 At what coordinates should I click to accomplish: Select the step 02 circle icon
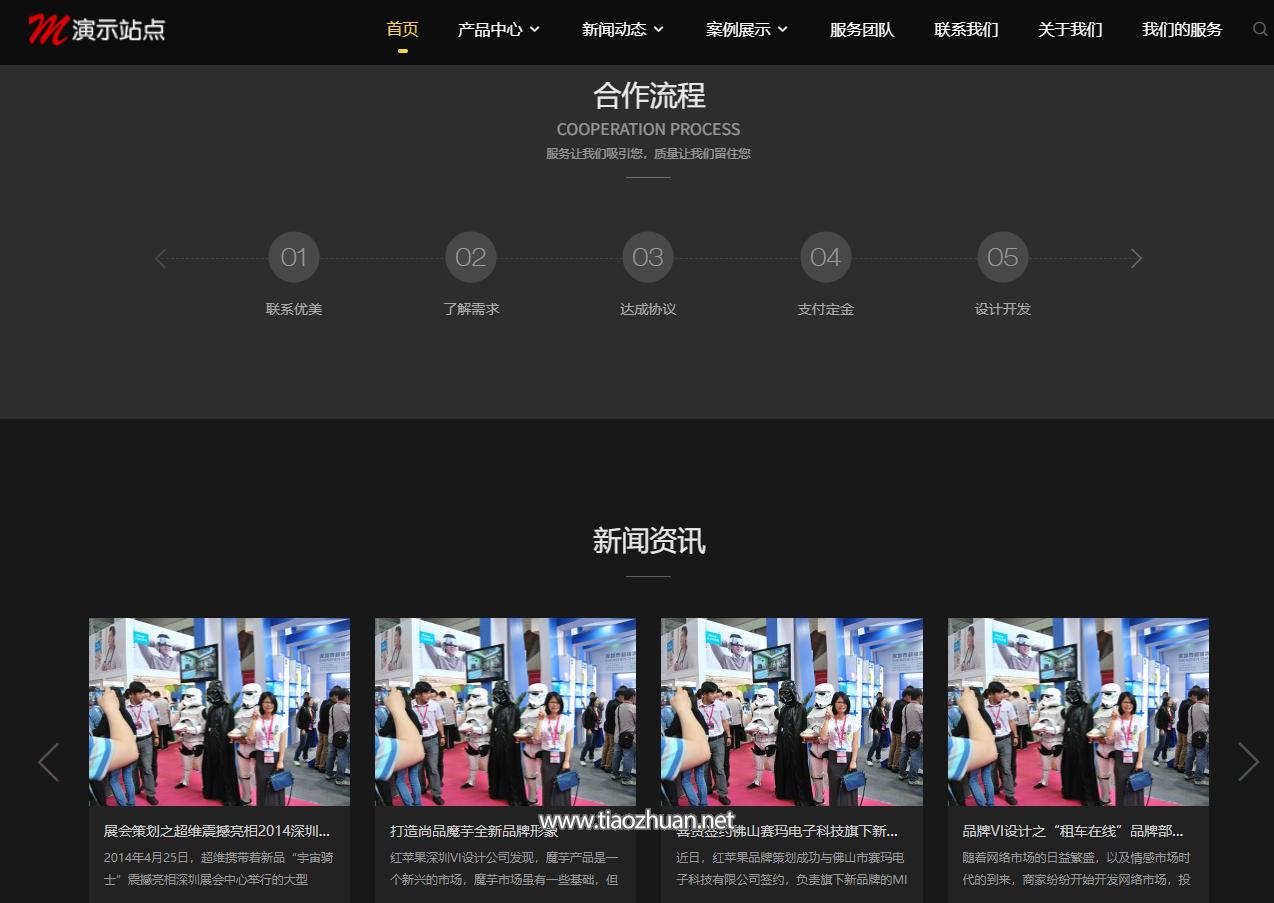471,258
